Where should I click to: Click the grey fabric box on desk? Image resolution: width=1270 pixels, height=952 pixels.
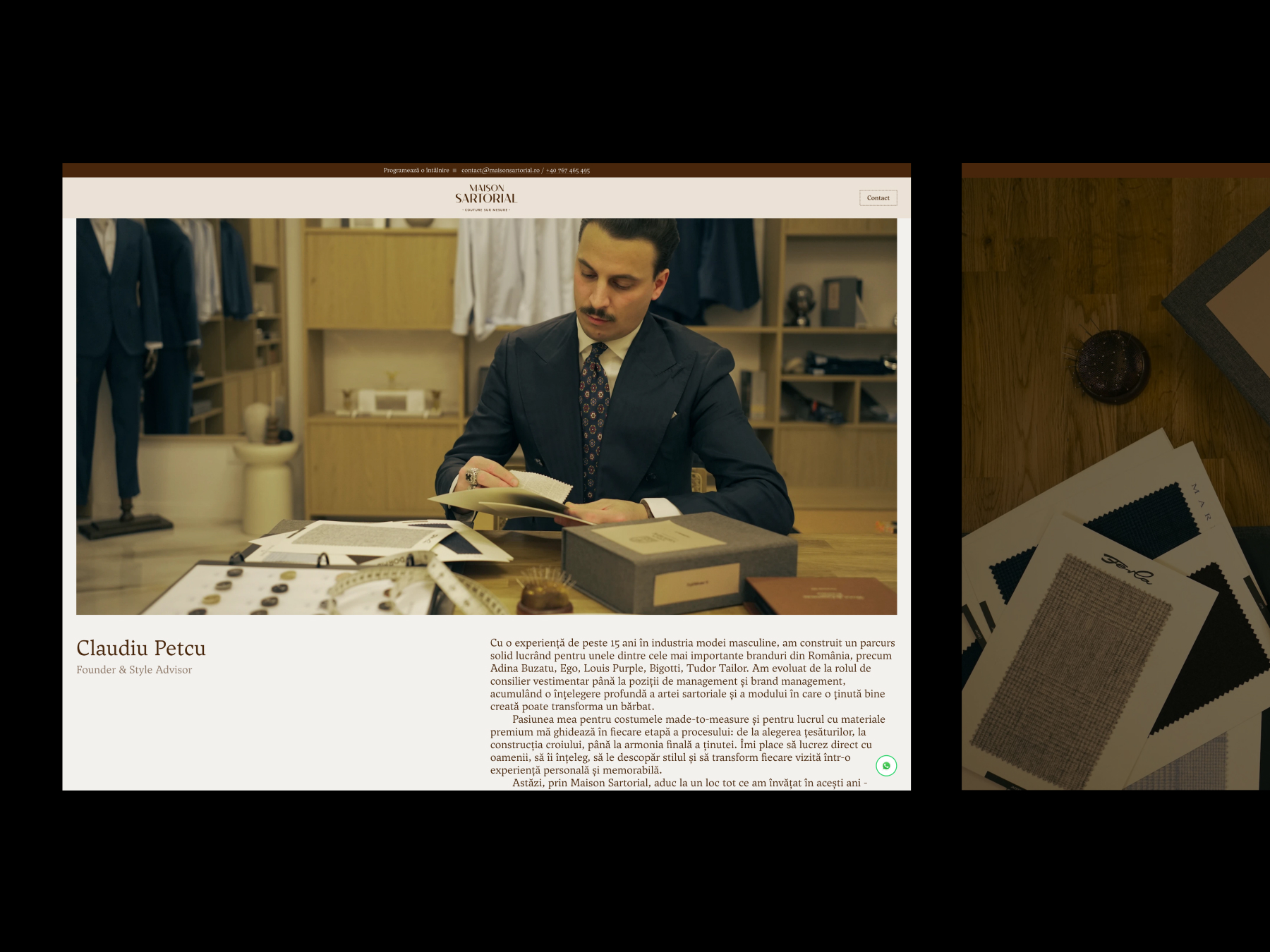click(677, 564)
